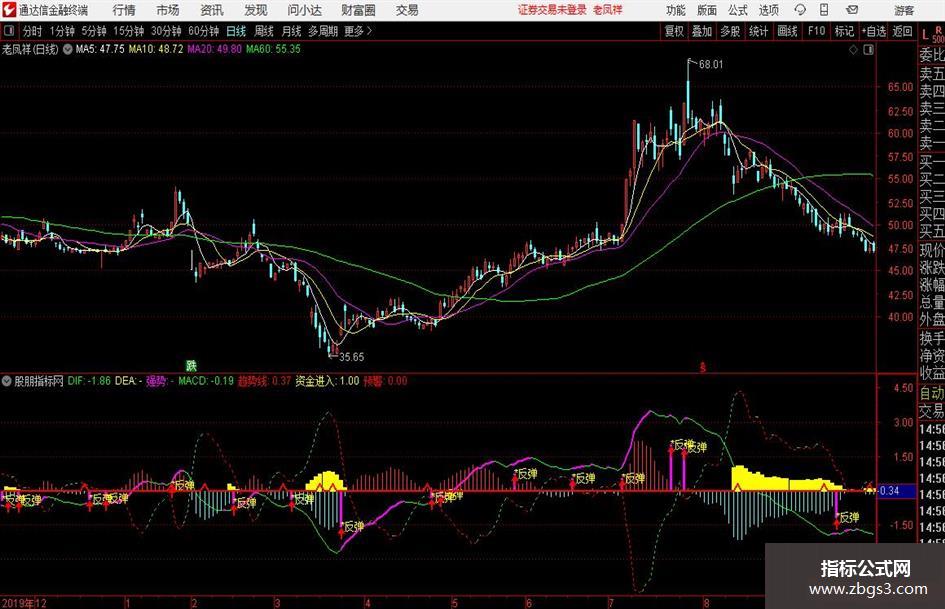
Task: Switch to the 60分钟 period tab
Action: click(204, 31)
